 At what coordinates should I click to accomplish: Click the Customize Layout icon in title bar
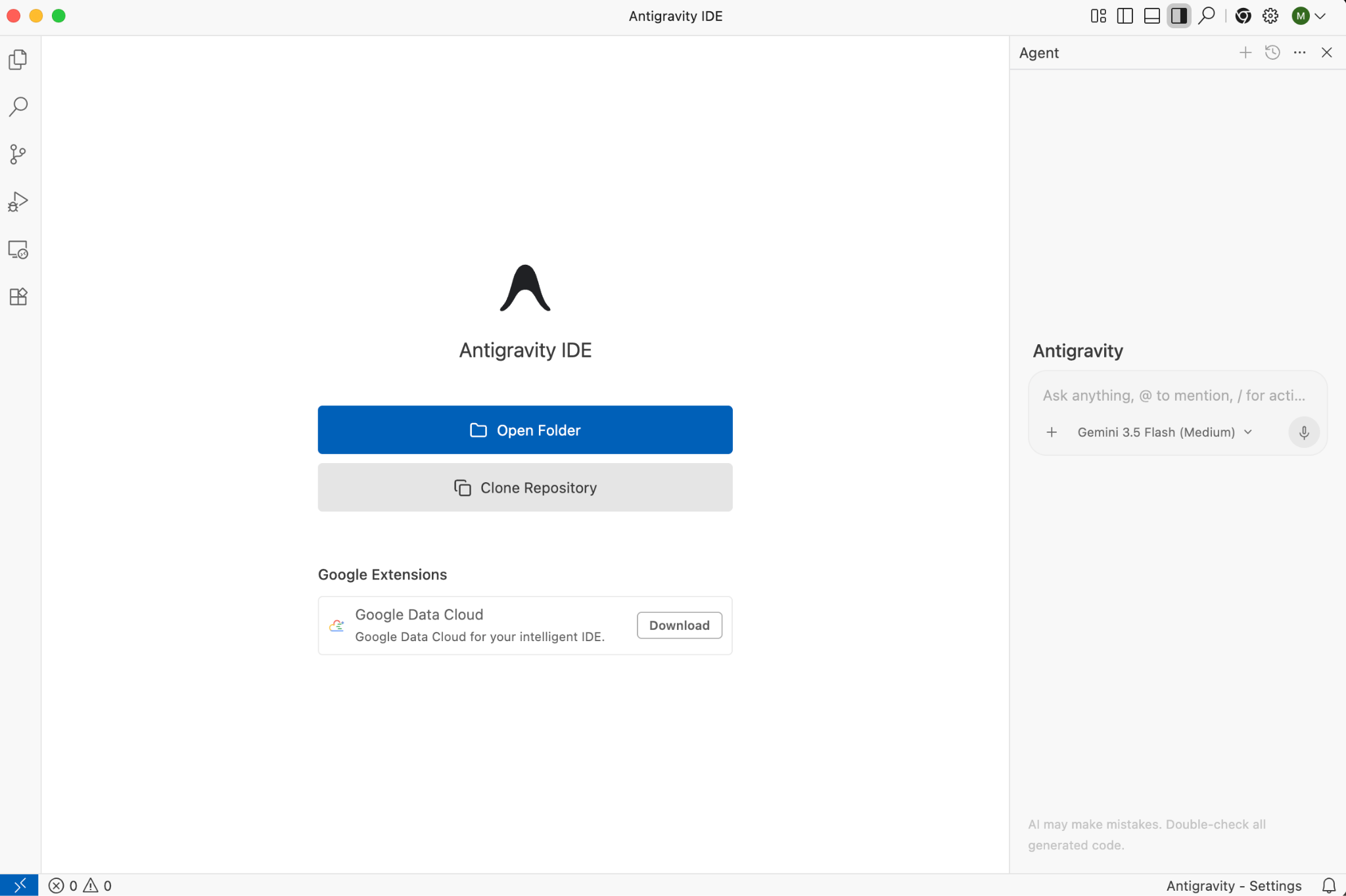pyautogui.click(x=1098, y=16)
